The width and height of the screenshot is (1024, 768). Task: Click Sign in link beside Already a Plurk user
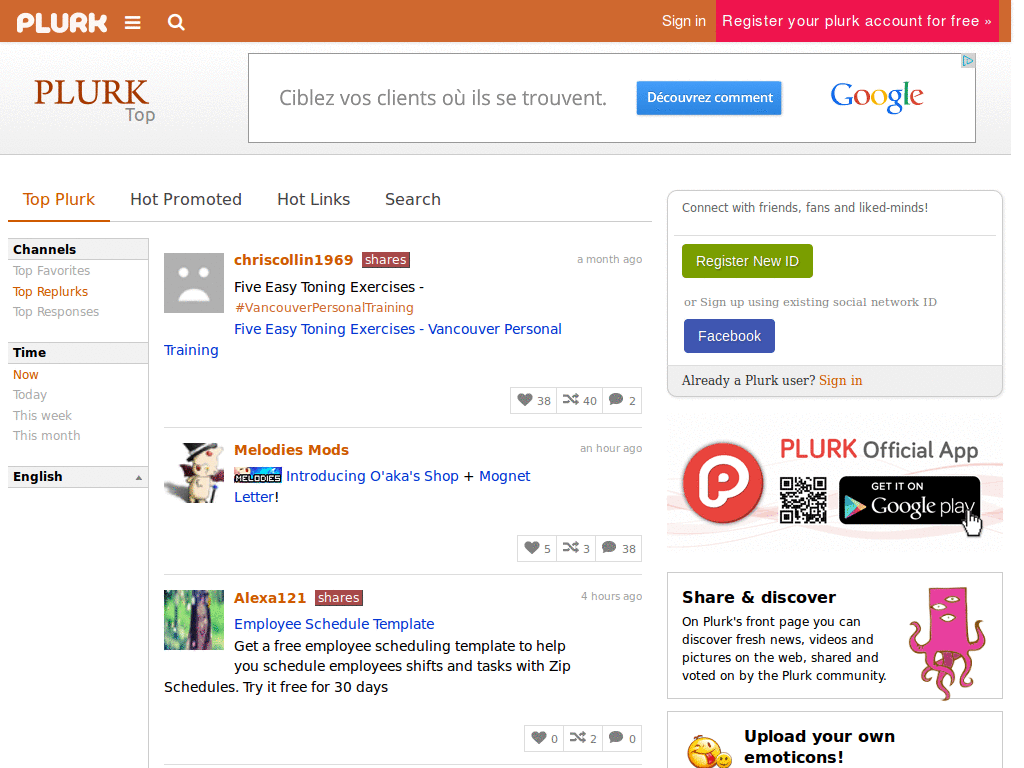(x=840, y=380)
